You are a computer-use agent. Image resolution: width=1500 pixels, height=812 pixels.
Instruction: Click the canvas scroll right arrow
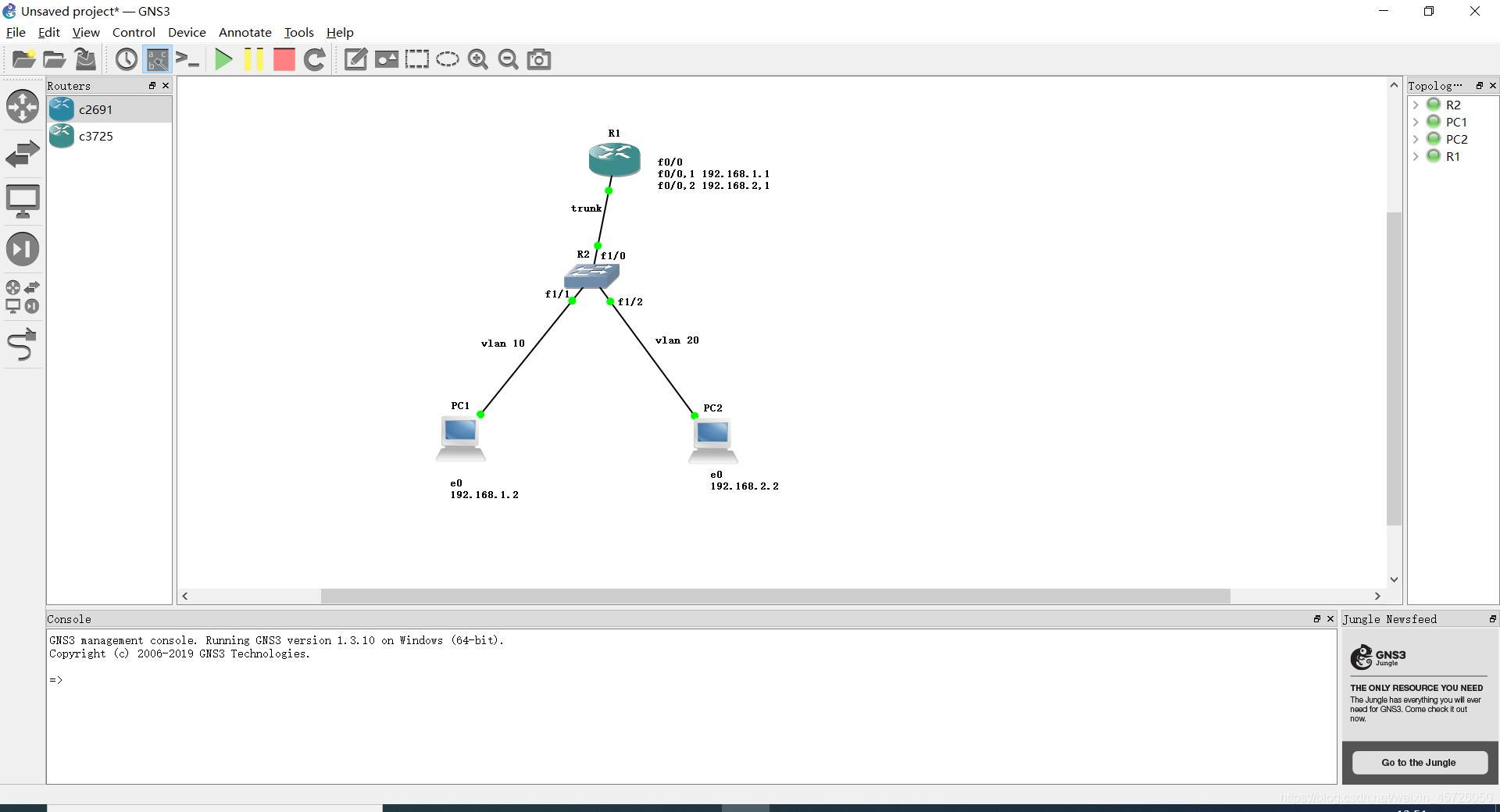coord(1377,596)
